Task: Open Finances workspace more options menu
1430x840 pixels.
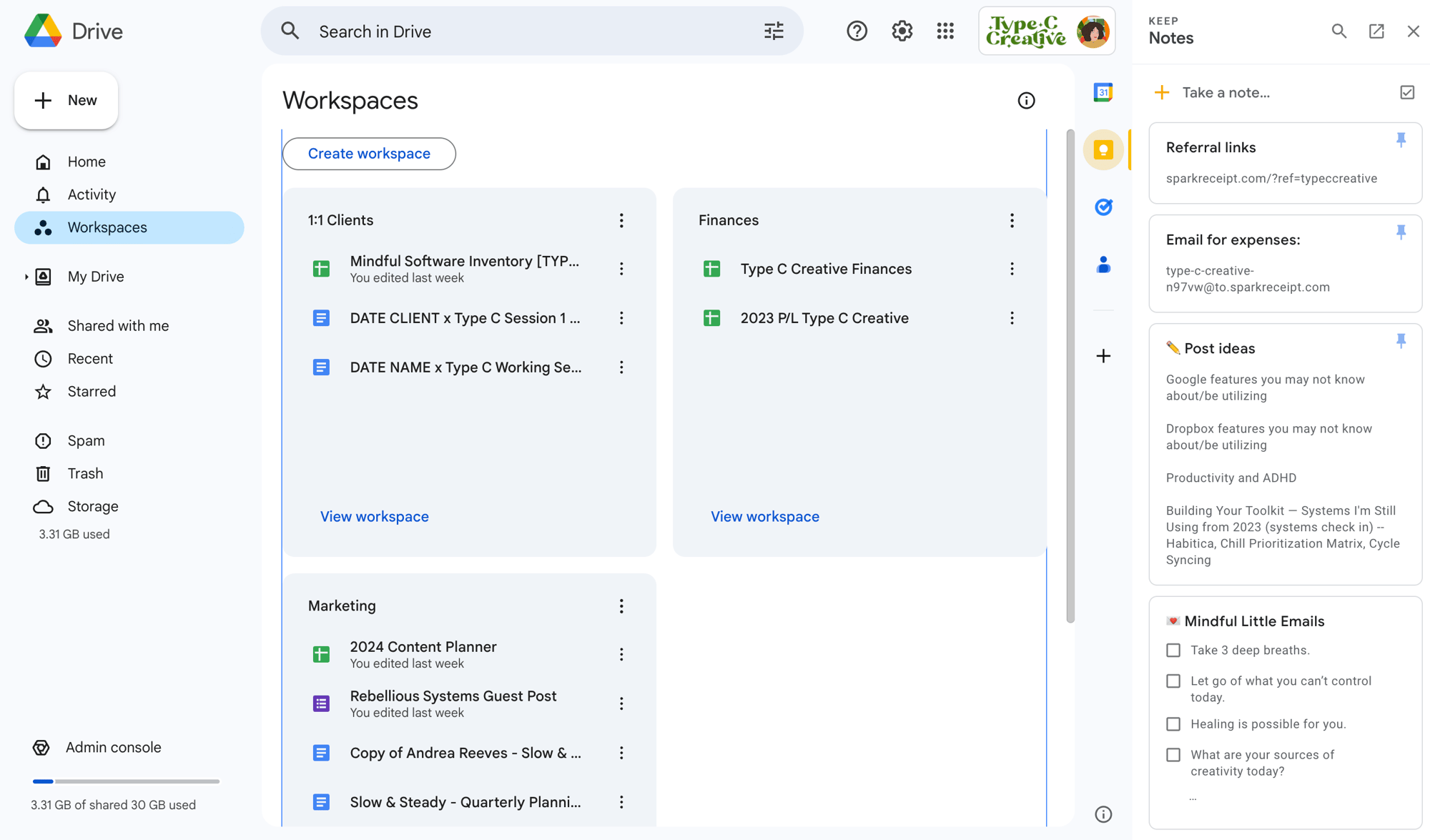Action: (1012, 220)
